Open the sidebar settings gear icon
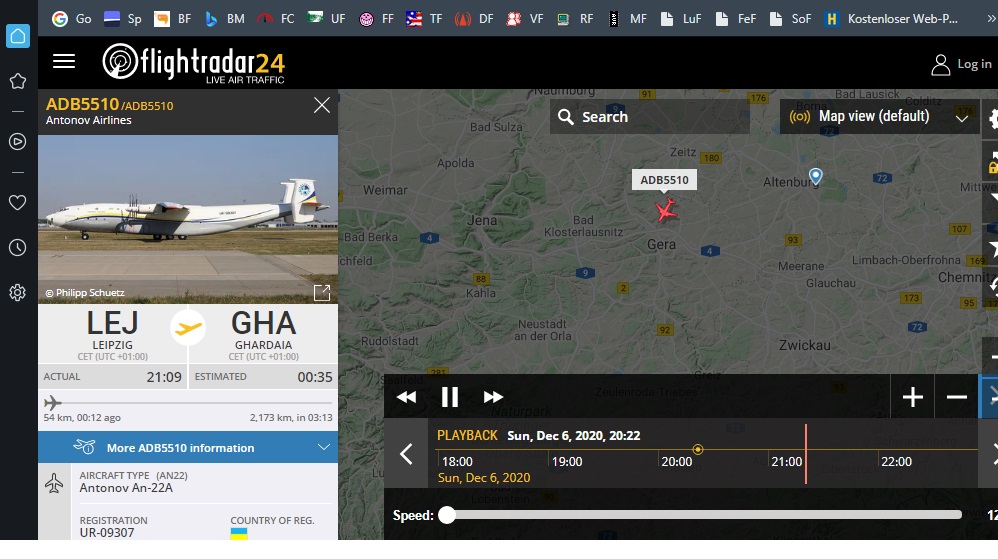998x559 pixels. tap(18, 292)
